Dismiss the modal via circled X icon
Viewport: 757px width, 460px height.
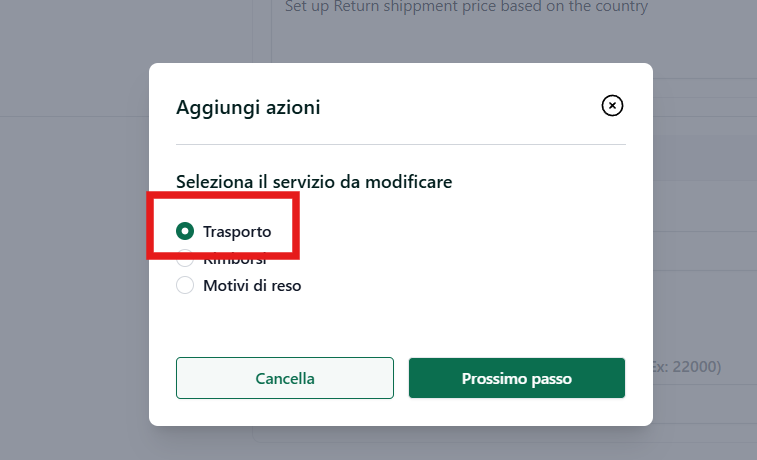tap(612, 105)
